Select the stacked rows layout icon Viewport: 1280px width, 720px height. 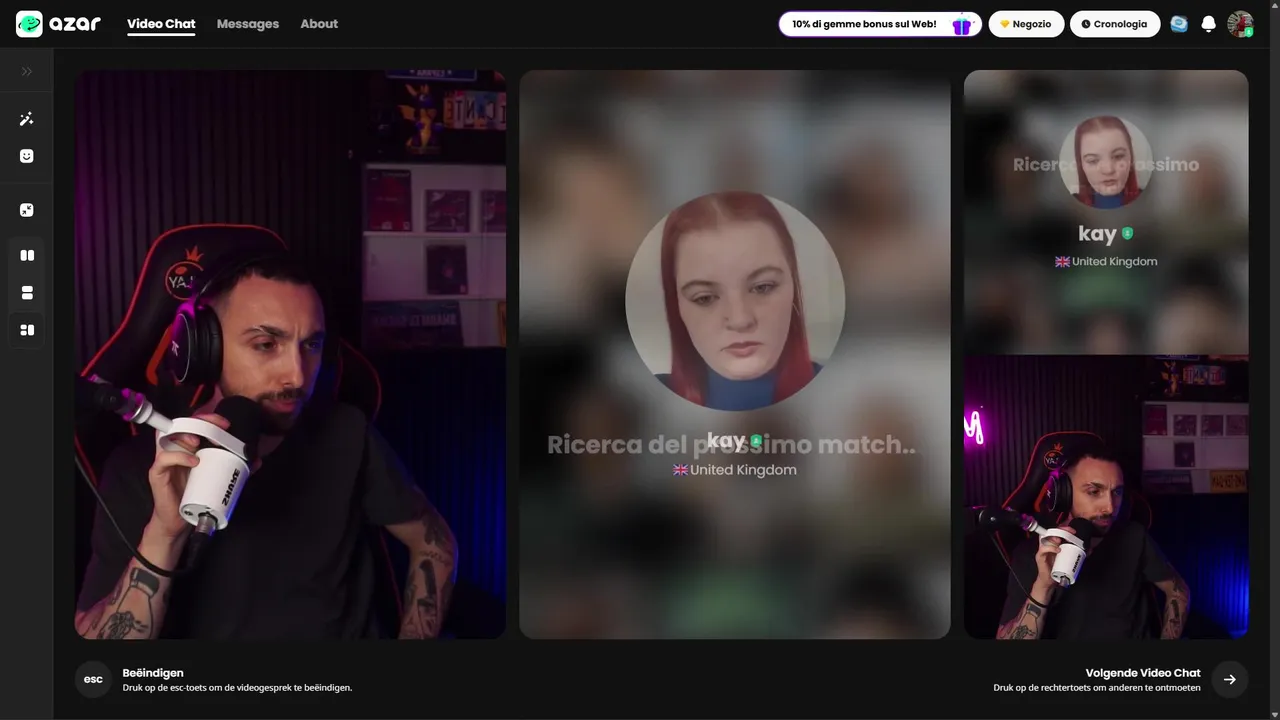pyautogui.click(x=27, y=292)
